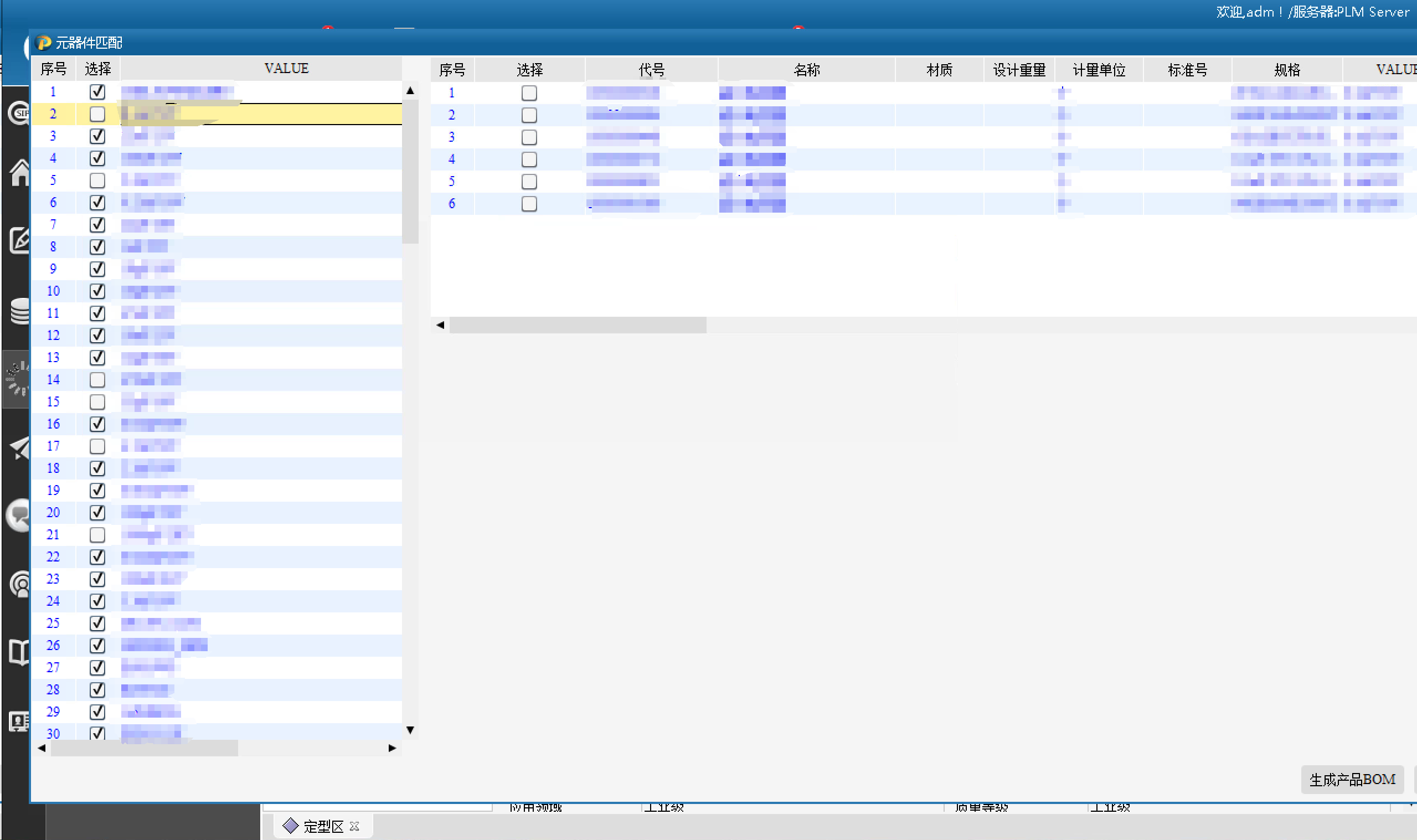Click the open book sidebar icon
1417x840 pixels.
pyautogui.click(x=20, y=652)
